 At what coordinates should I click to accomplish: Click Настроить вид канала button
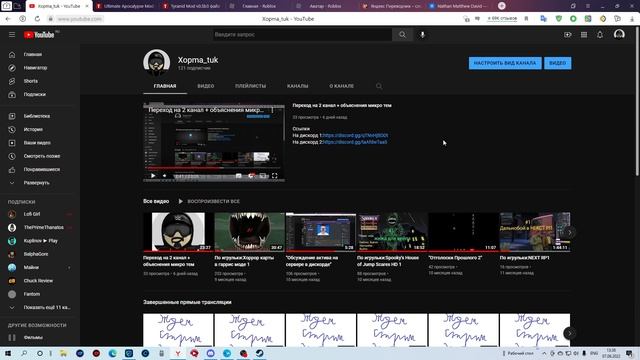[505, 63]
